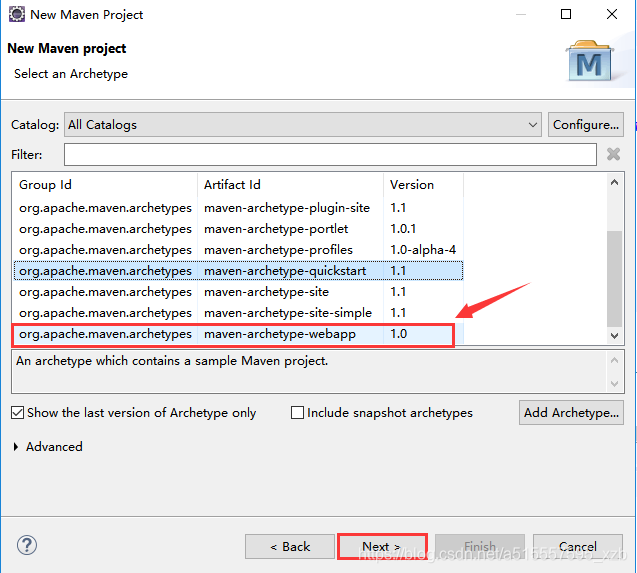Open the Catalog dropdown list
This screenshot has width=637, height=573.
303,125
